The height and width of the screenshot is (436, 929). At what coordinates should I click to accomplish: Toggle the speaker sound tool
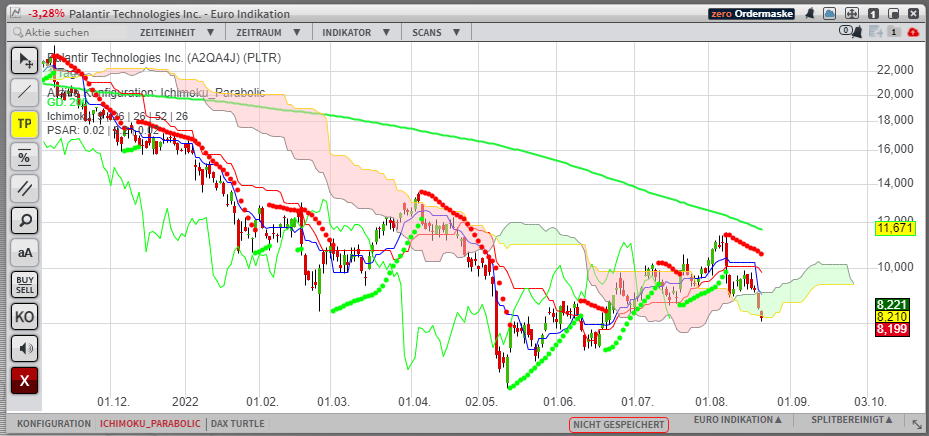[25, 348]
